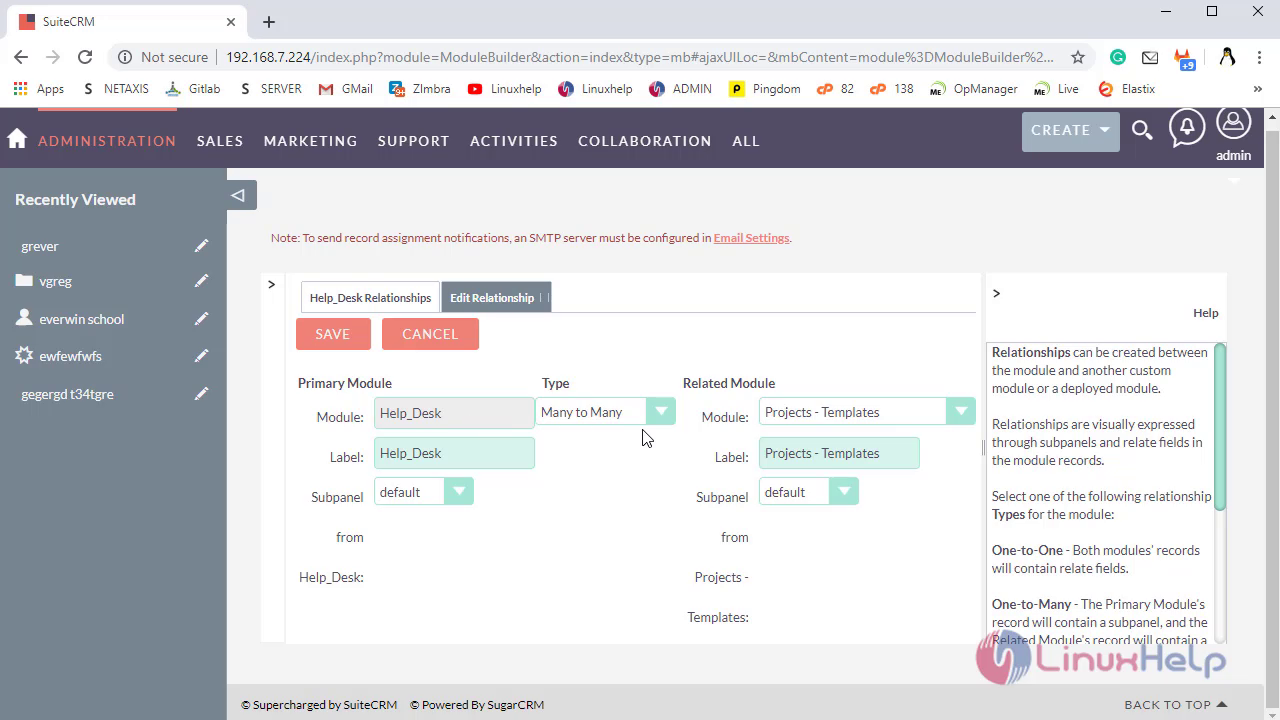Image resolution: width=1280 pixels, height=720 pixels.
Task: Collapse the sidebar with the triangle toggle
Action: (x=238, y=195)
